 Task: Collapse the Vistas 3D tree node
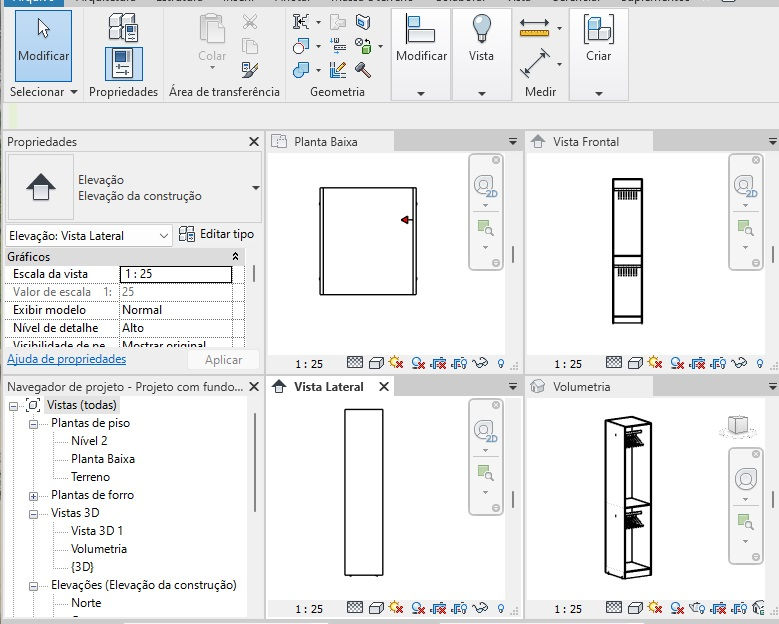click(33, 514)
